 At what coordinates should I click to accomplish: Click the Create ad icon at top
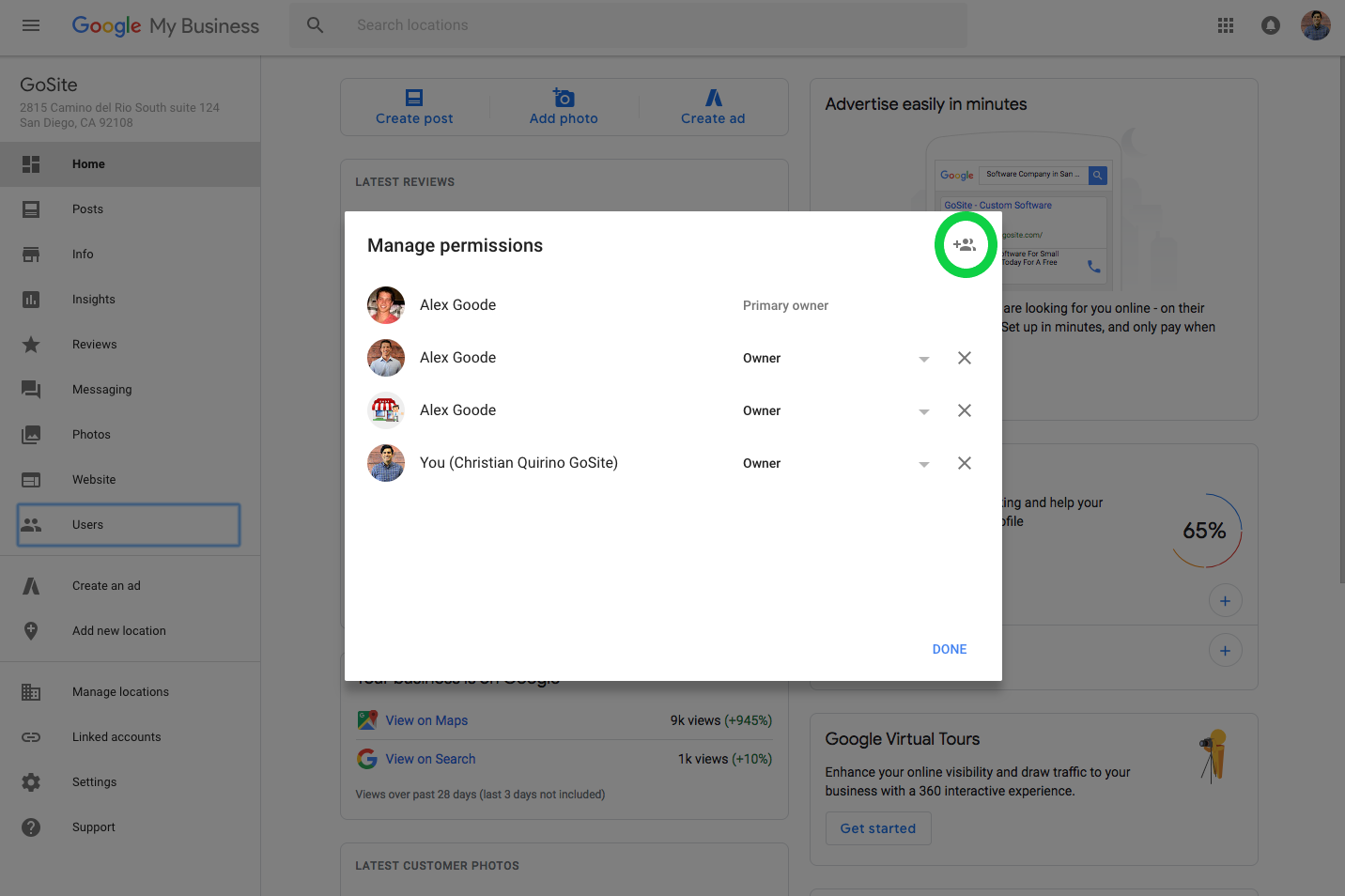tap(714, 98)
